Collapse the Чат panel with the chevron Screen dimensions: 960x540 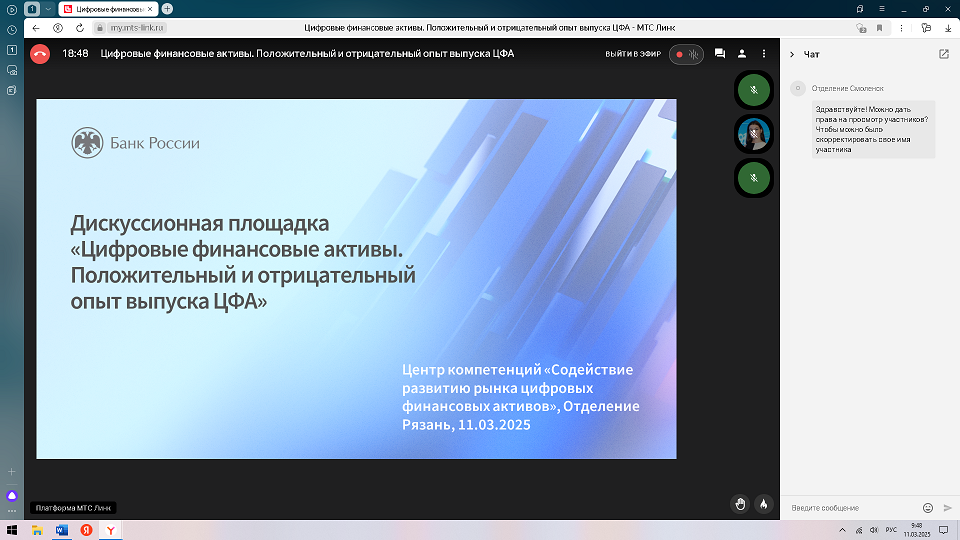coord(792,54)
